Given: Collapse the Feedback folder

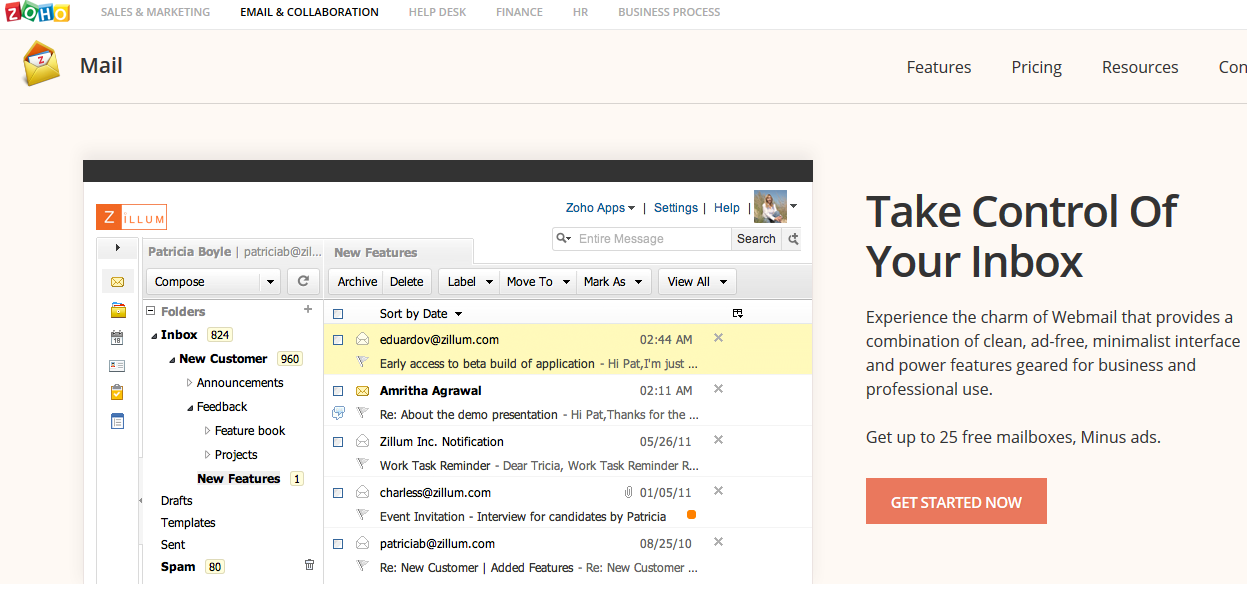Looking at the screenshot, I should (x=190, y=408).
